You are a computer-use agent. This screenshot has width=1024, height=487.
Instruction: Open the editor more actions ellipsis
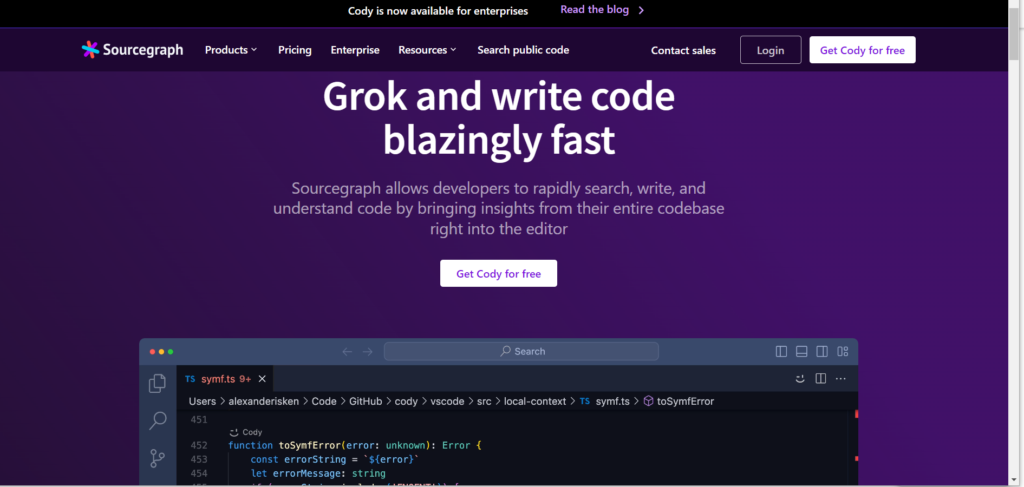841,379
